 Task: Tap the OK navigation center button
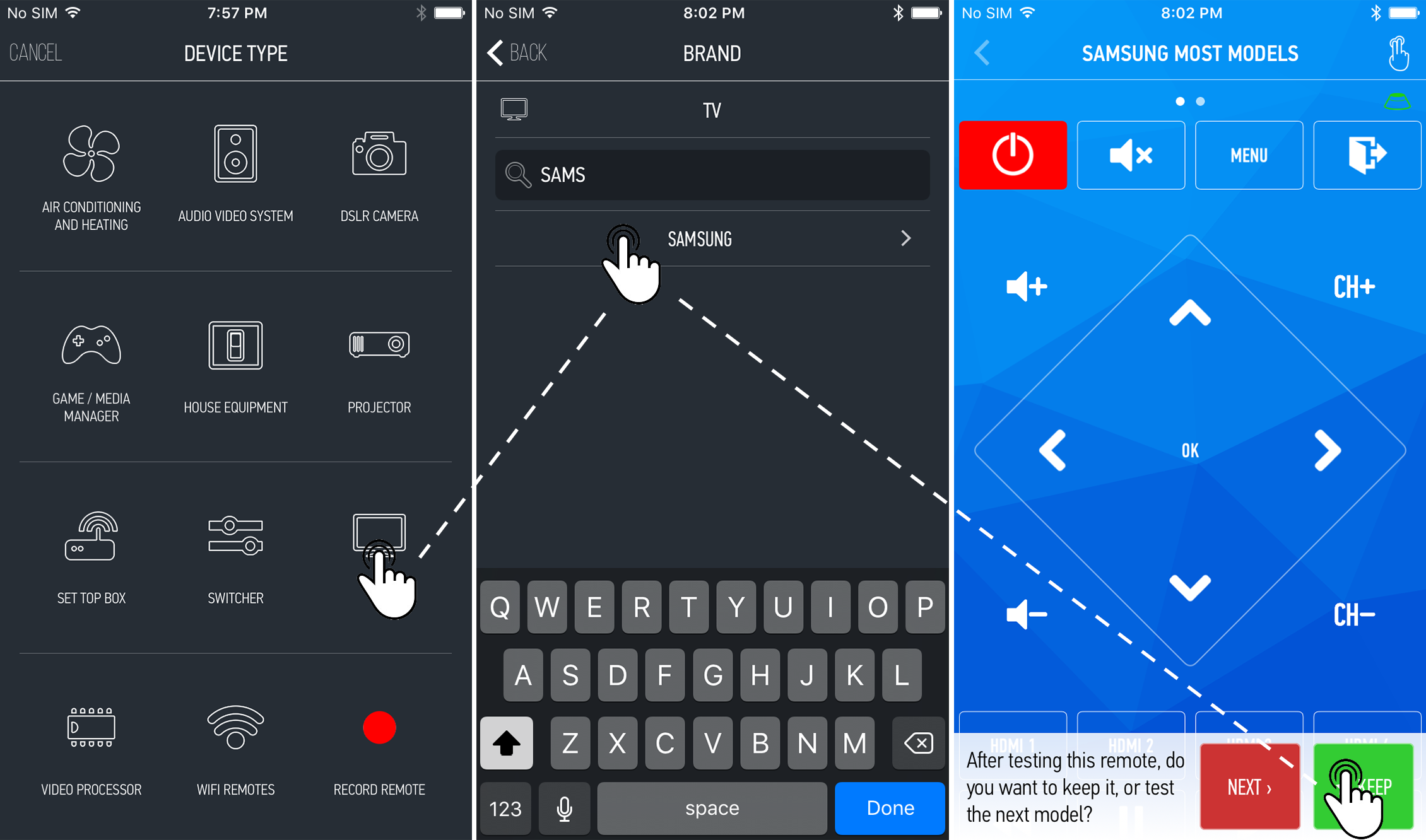(x=1191, y=450)
